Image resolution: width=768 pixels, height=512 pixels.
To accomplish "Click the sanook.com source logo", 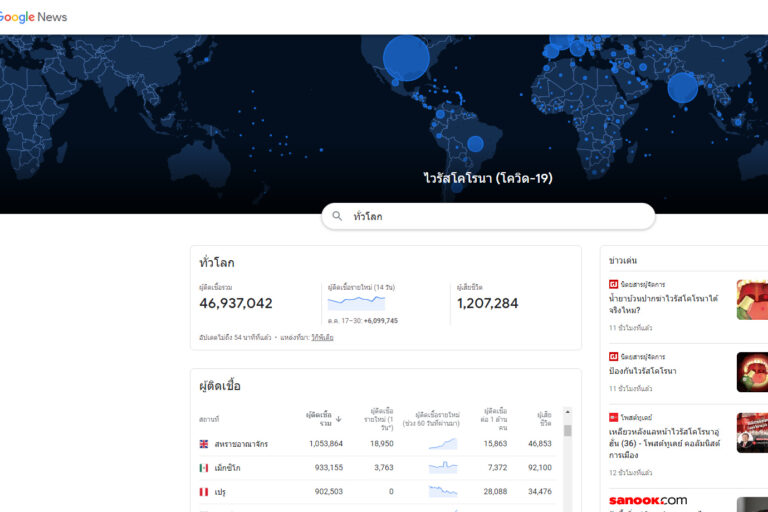I will (x=647, y=500).
